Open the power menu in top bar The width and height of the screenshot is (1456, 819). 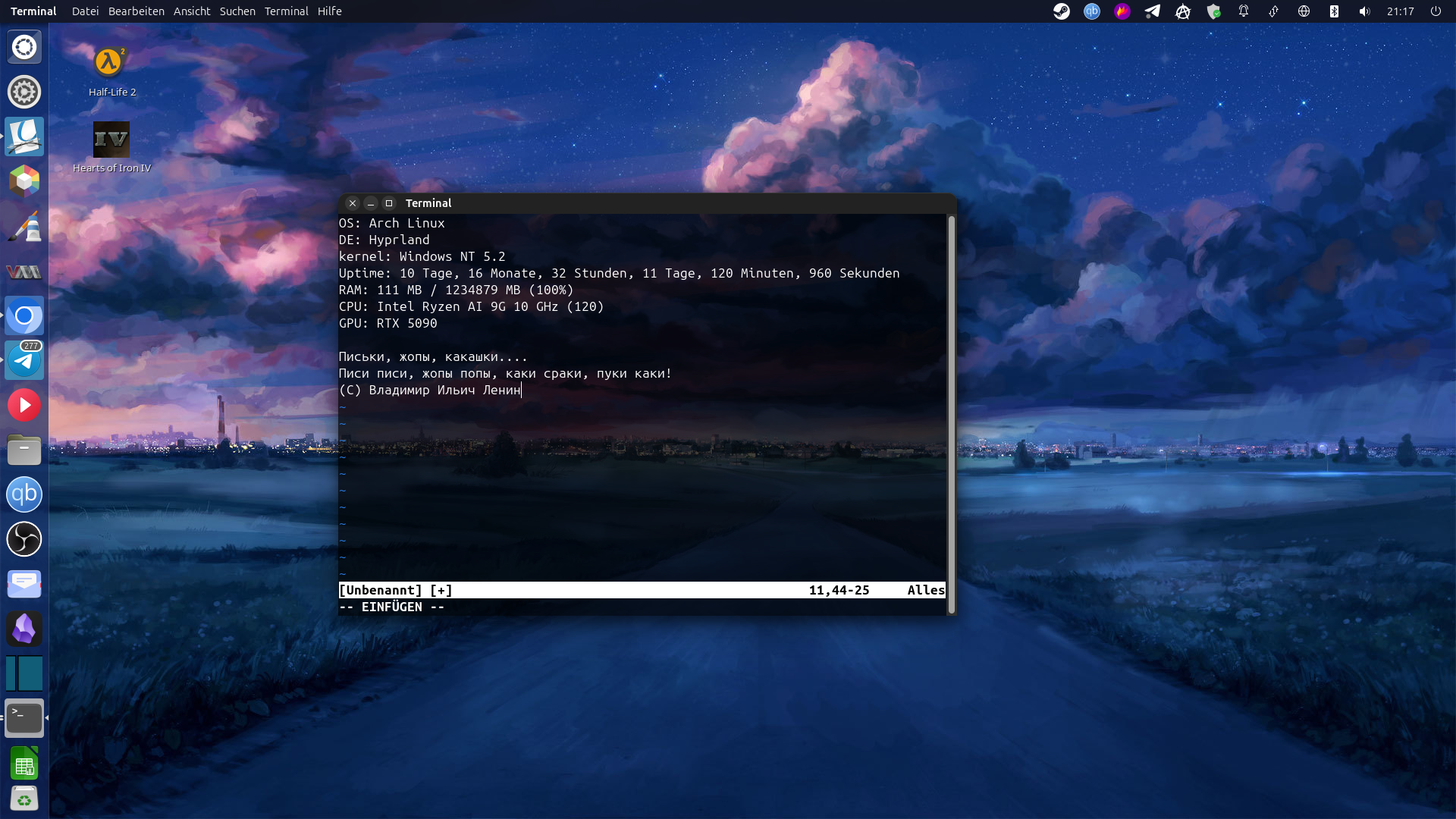click(1436, 11)
